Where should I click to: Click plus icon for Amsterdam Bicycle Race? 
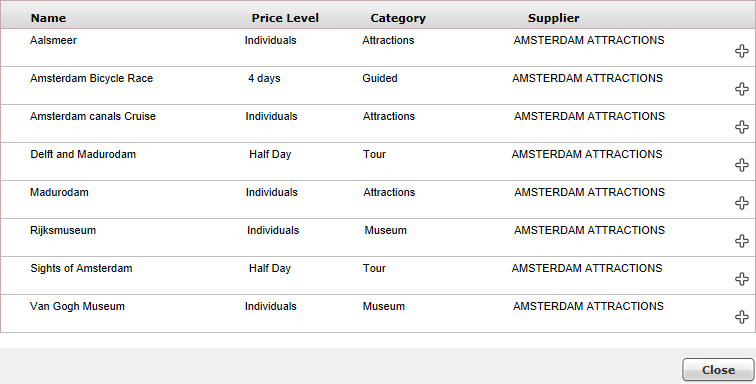(742, 89)
